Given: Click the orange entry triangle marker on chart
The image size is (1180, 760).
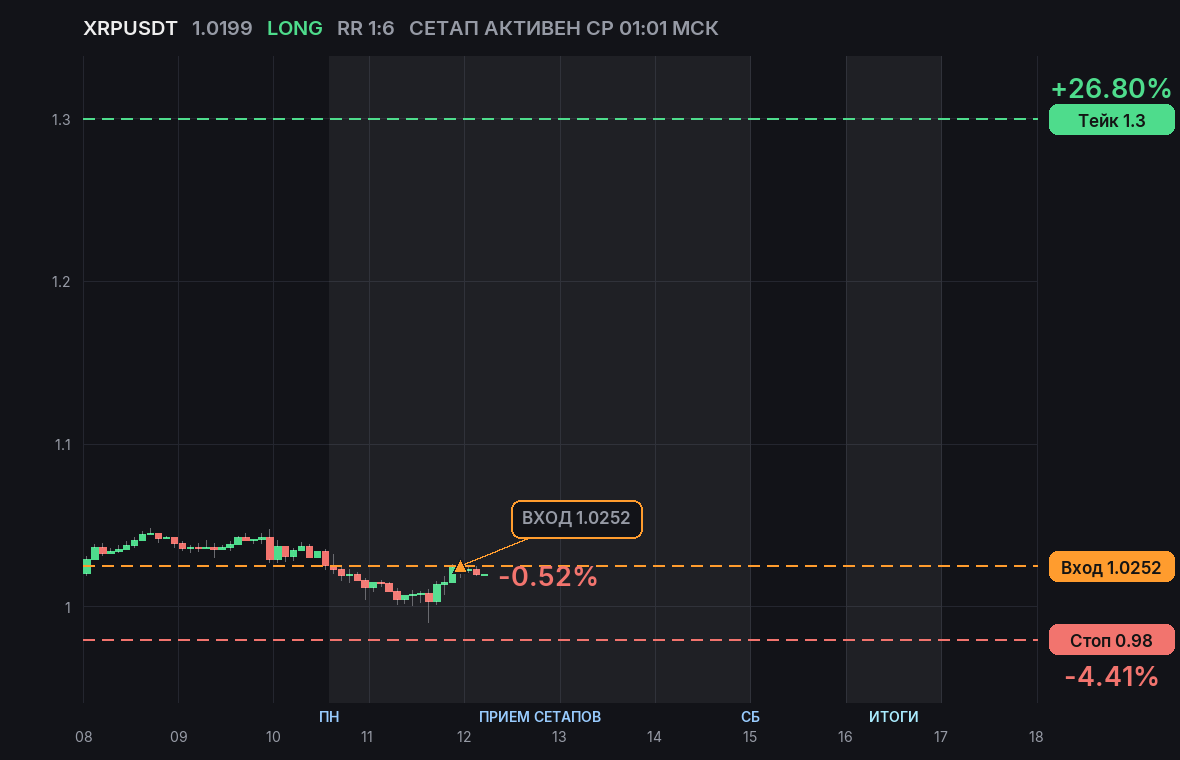Looking at the screenshot, I should (460, 566).
